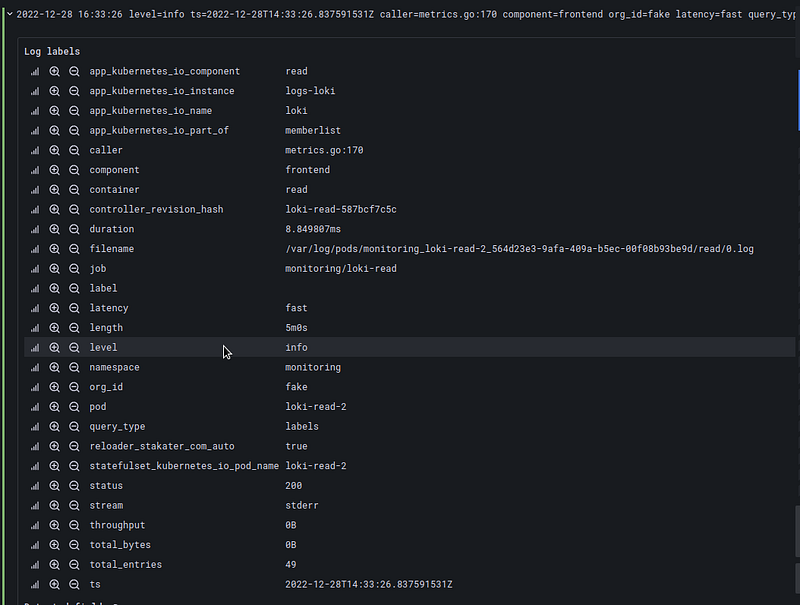Filter out query_type labels value
This screenshot has height=605, width=800.
tap(74, 427)
